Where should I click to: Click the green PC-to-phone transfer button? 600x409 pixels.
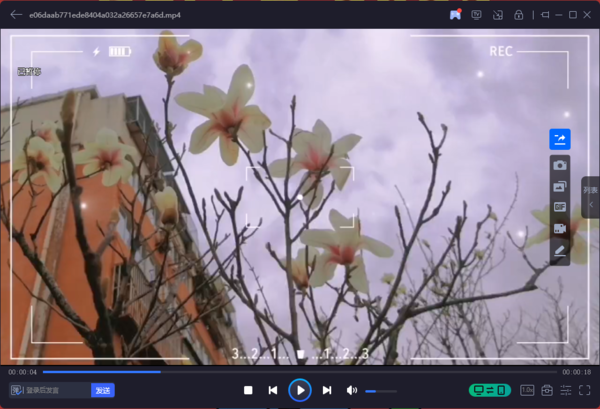(x=490, y=390)
